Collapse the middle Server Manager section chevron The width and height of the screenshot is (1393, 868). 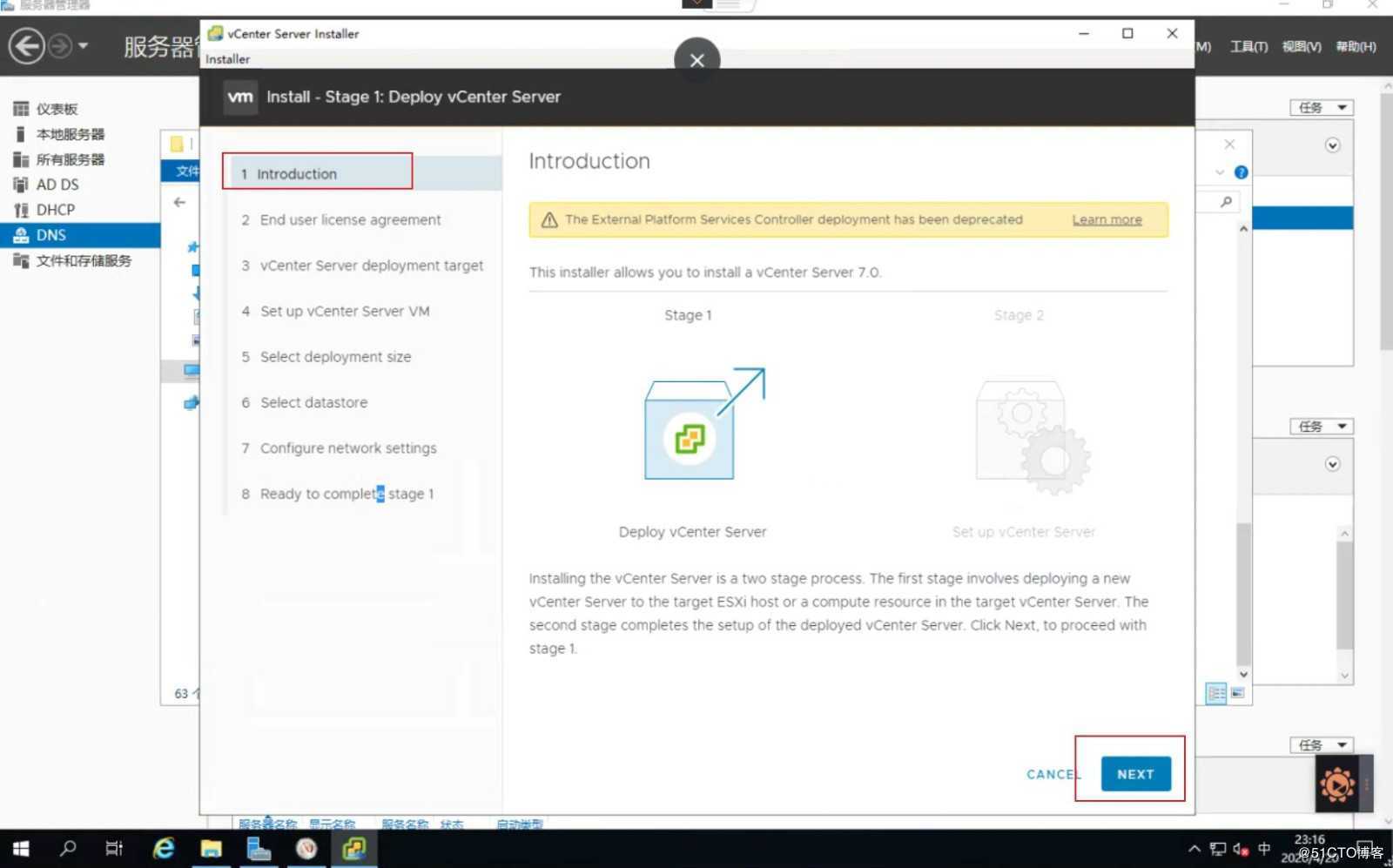[x=1333, y=464]
